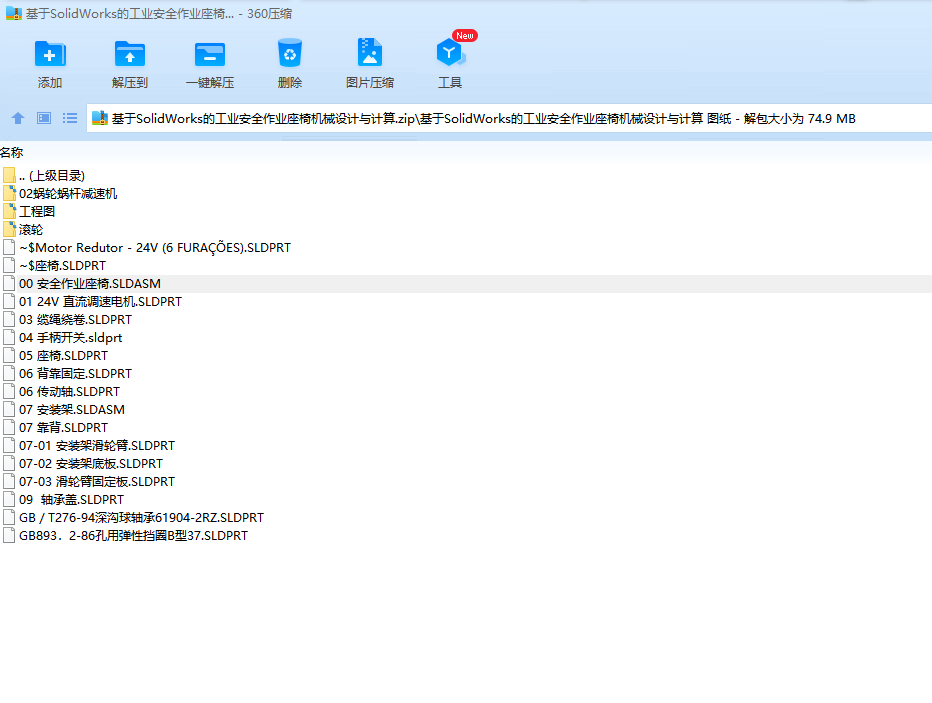Click the 360压缩 app icon in title bar
The width and height of the screenshot is (932, 703).
click(14, 13)
